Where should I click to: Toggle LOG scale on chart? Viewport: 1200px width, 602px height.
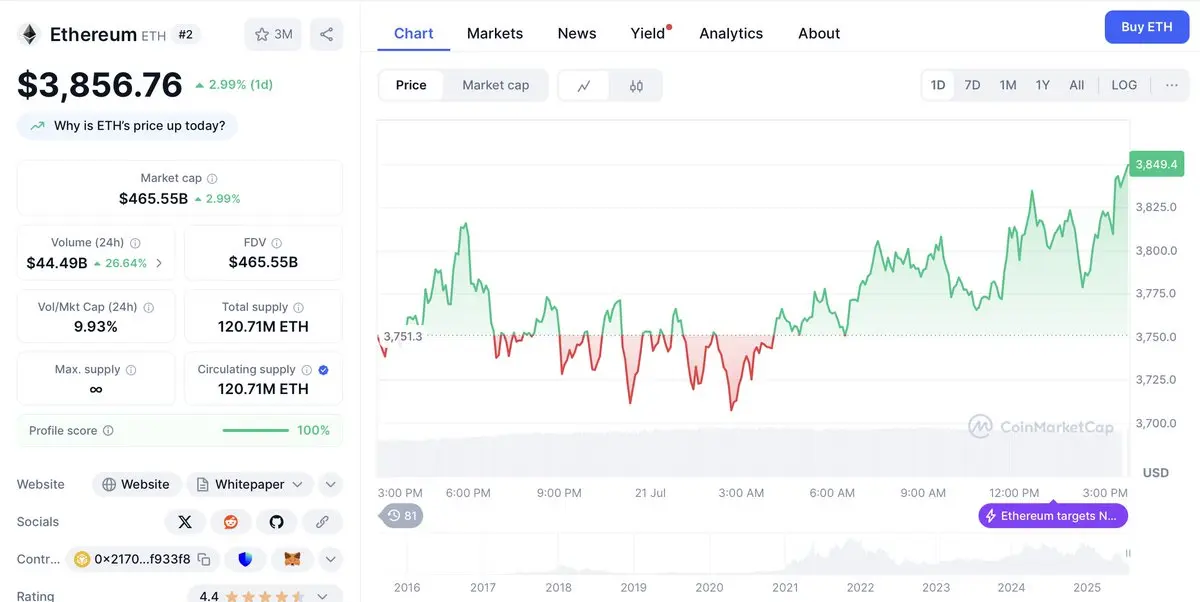[1124, 85]
